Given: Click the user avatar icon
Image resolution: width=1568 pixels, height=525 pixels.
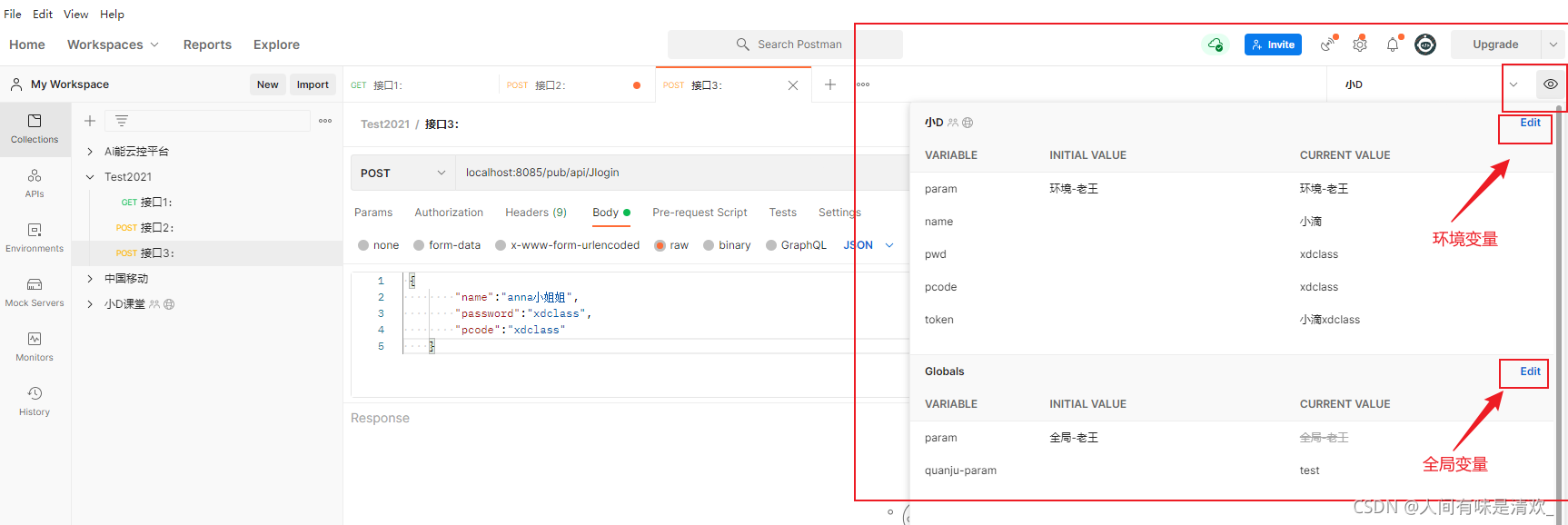Looking at the screenshot, I should [1425, 45].
